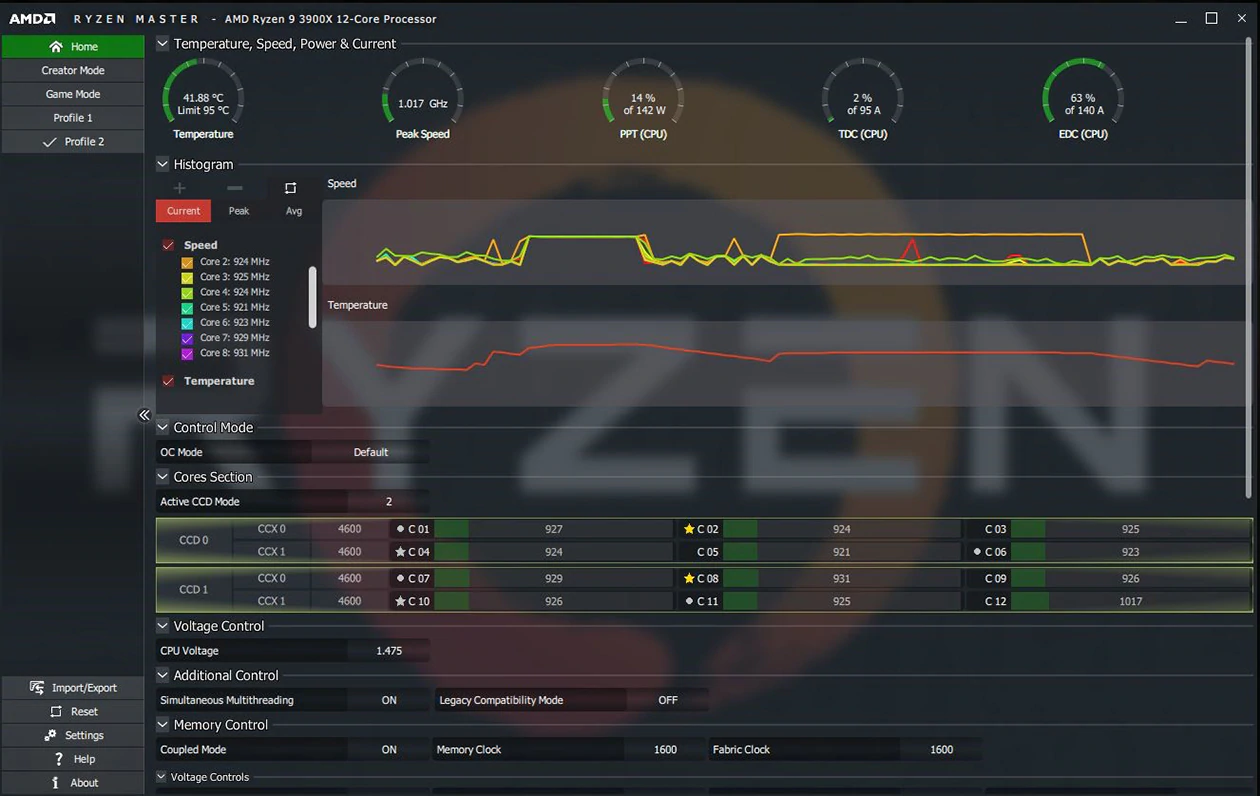Collapse the Control Mode section
This screenshot has height=796, width=1260.
point(161,427)
